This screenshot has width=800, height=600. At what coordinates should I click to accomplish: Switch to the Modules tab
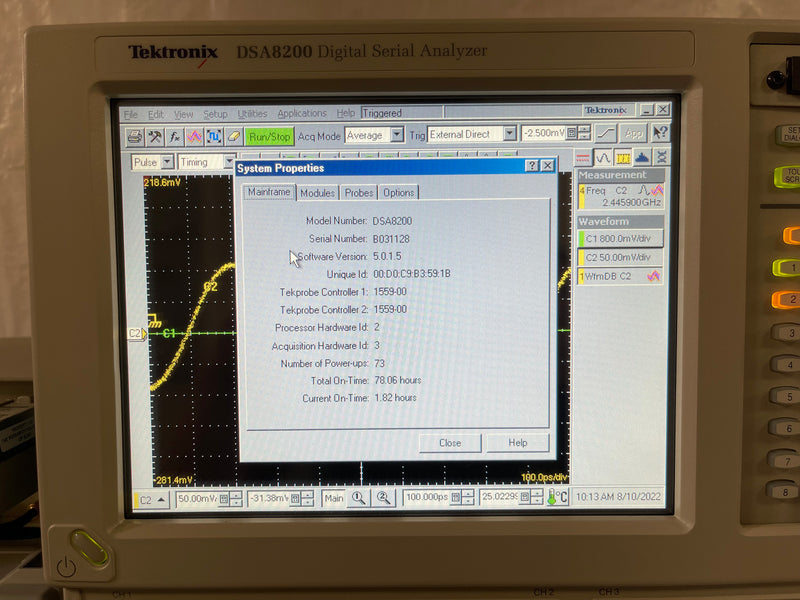[x=317, y=193]
